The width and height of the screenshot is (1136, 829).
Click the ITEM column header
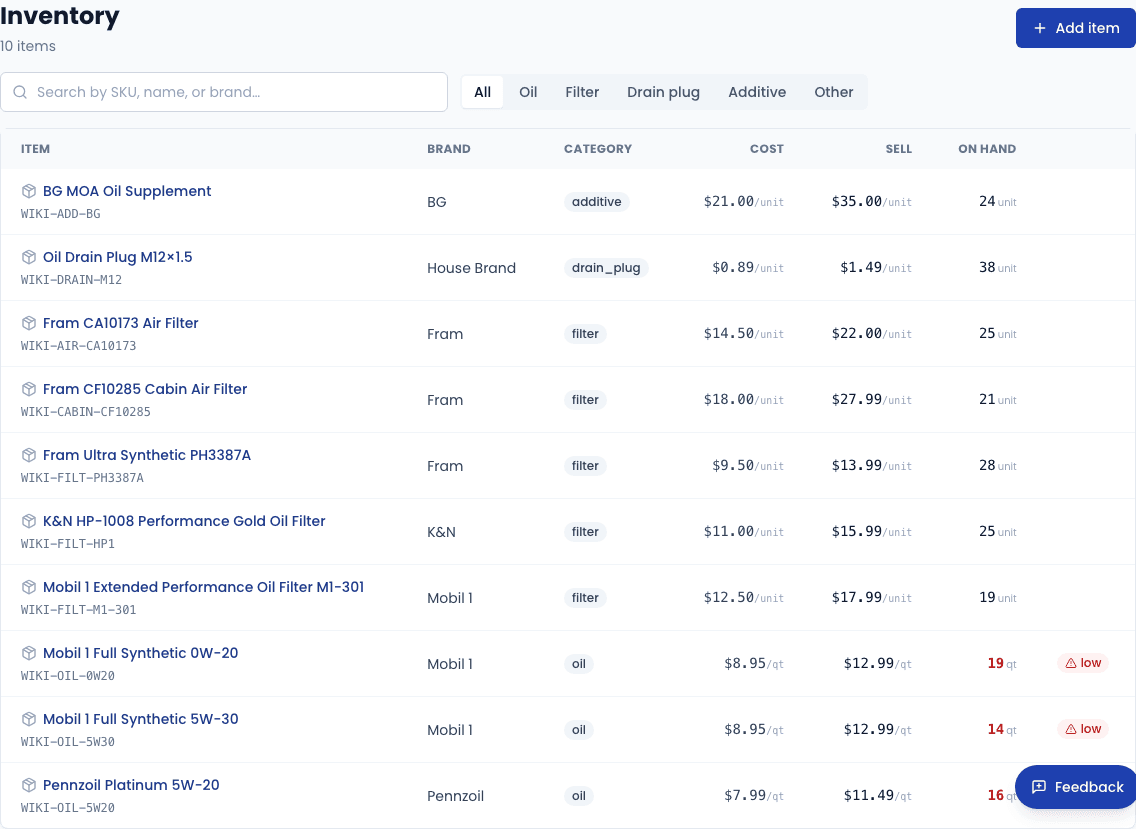coord(36,149)
